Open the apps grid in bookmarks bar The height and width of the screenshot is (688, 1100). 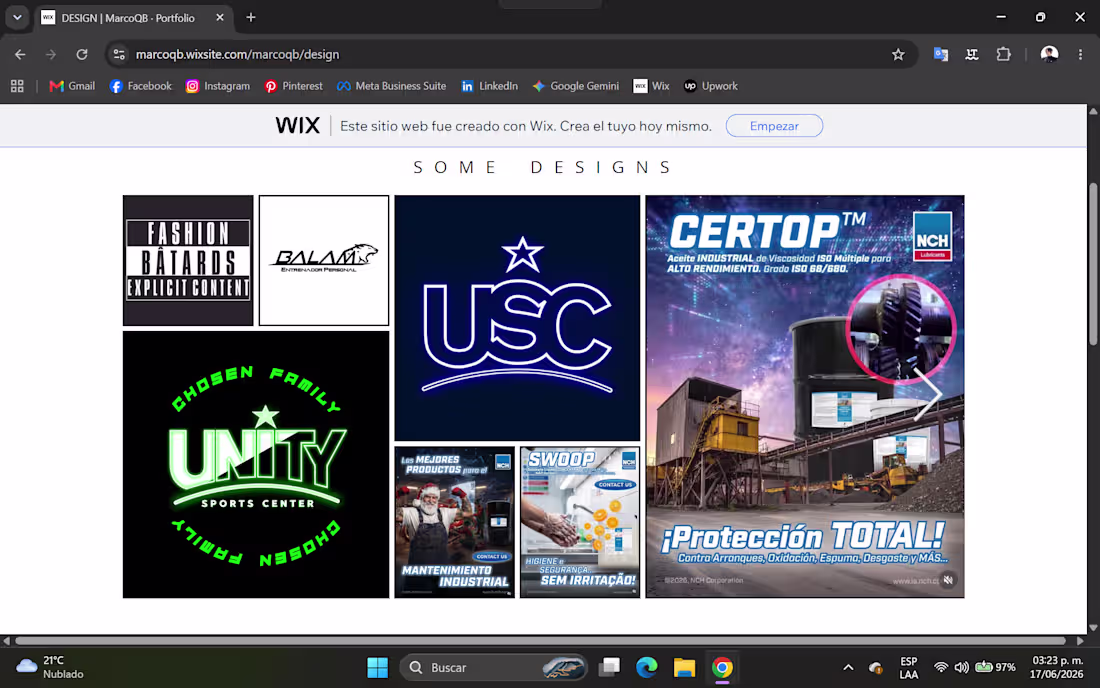click(17, 86)
